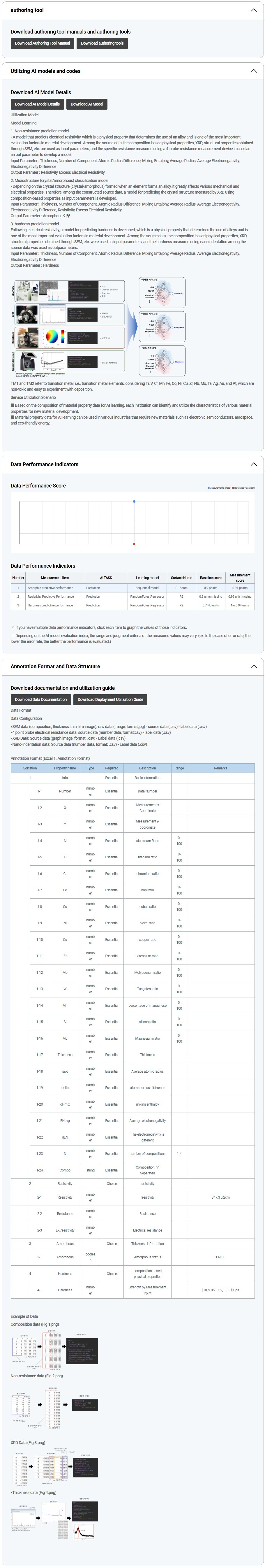
Task: Click the red reference point on chart
Action: [x=134, y=543]
